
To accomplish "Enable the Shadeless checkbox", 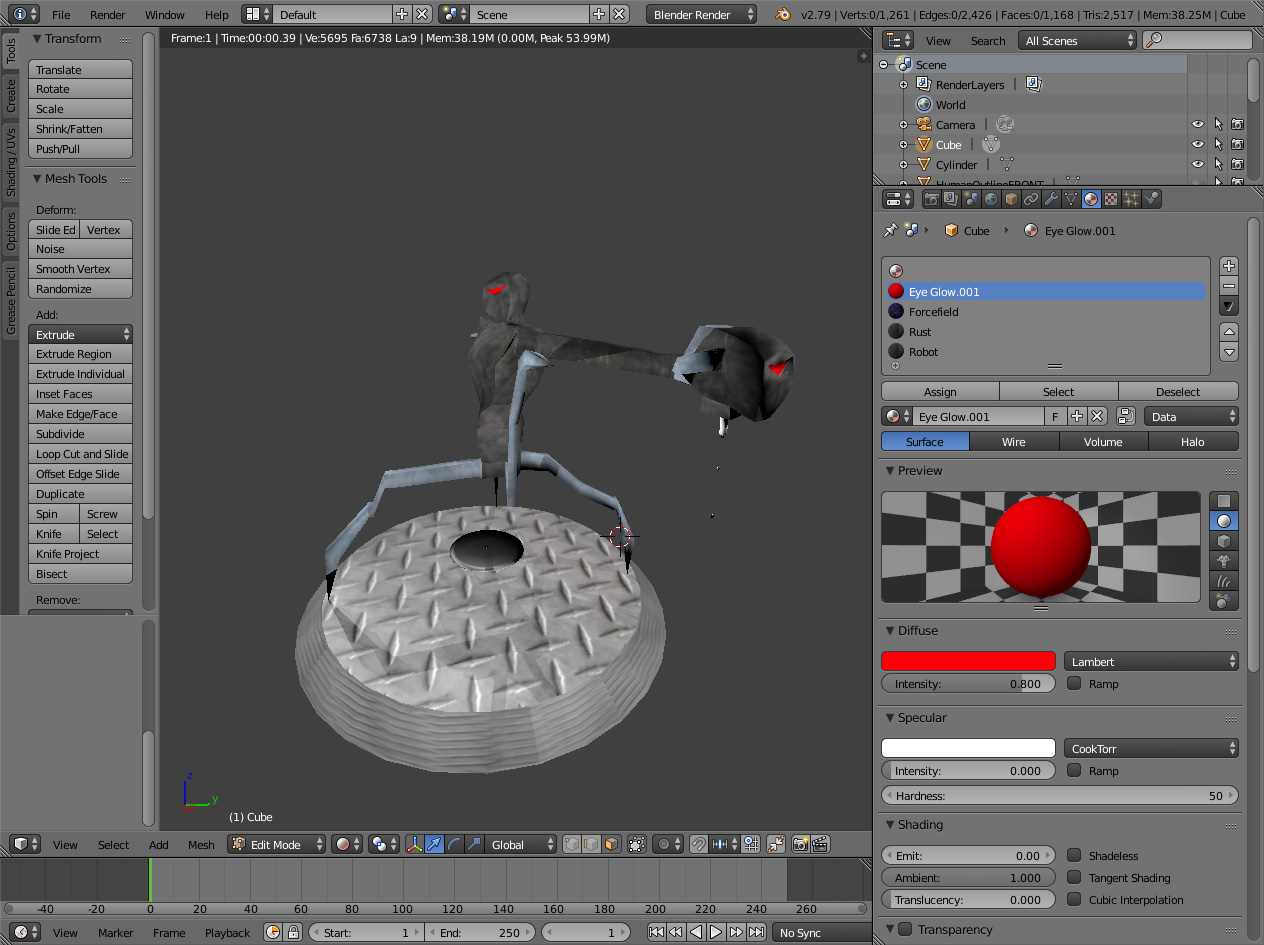I will click(x=1074, y=855).
